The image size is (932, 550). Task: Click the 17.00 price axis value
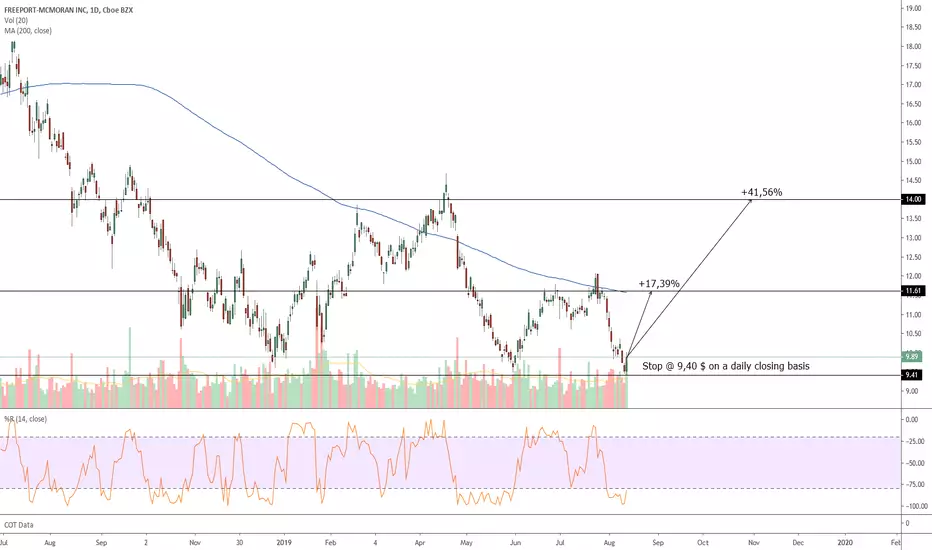[x=914, y=85]
